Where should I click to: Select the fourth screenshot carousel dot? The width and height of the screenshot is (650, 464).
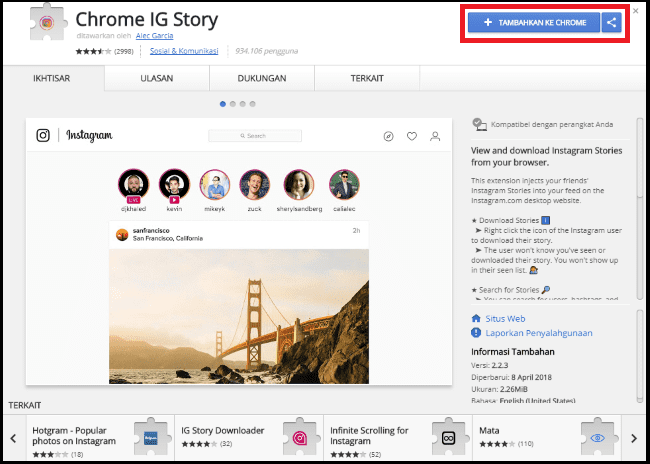(252, 104)
